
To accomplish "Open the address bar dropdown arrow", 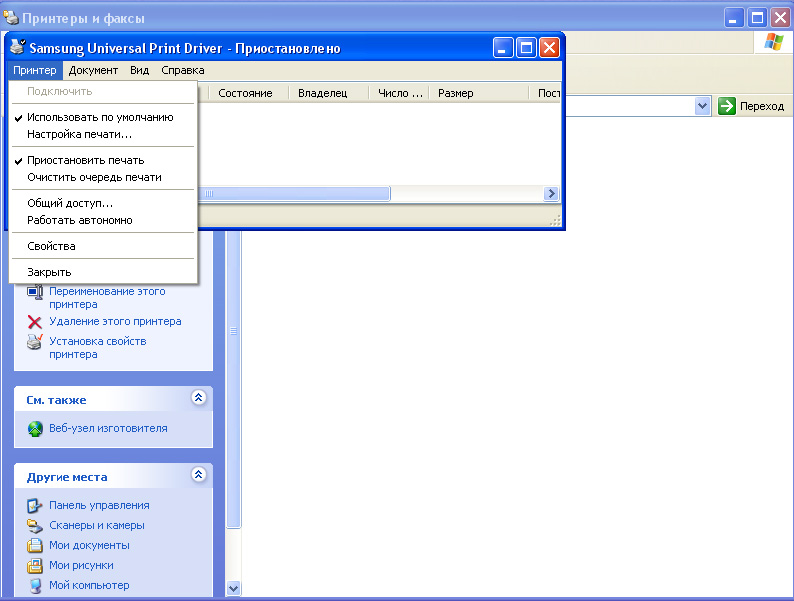I will click(702, 106).
